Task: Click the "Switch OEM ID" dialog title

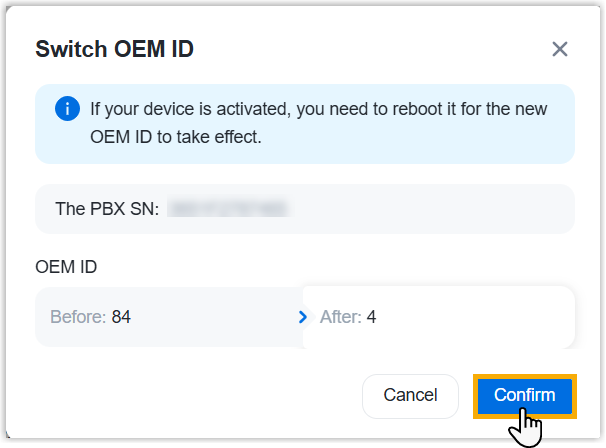Action: (x=114, y=49)
